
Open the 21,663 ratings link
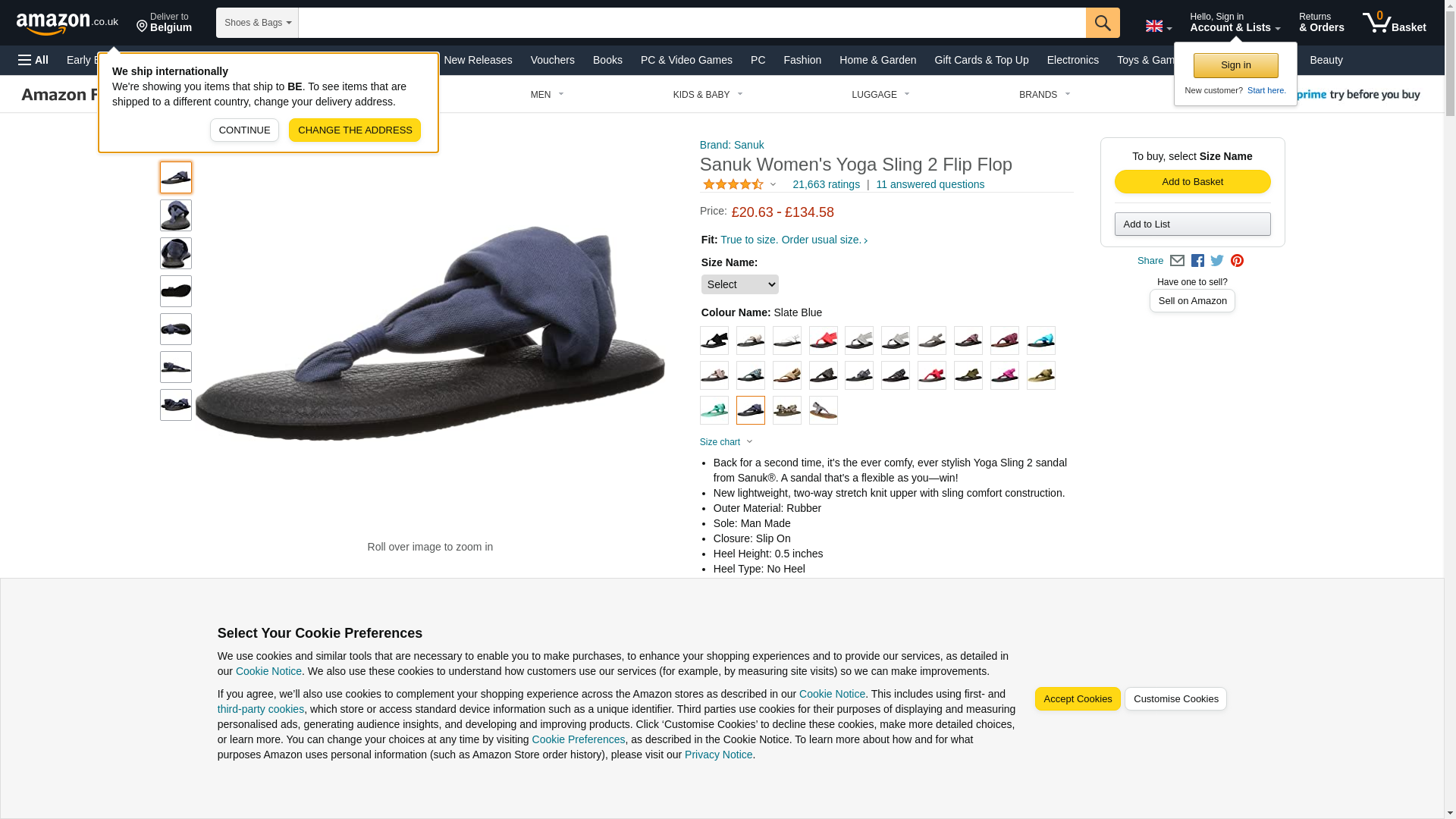[x=826, y=184]
